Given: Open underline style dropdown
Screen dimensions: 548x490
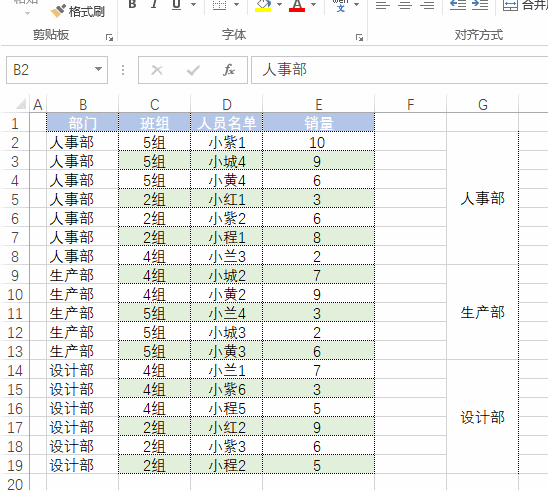Looking at the screenshot, I should click(193, 5).
